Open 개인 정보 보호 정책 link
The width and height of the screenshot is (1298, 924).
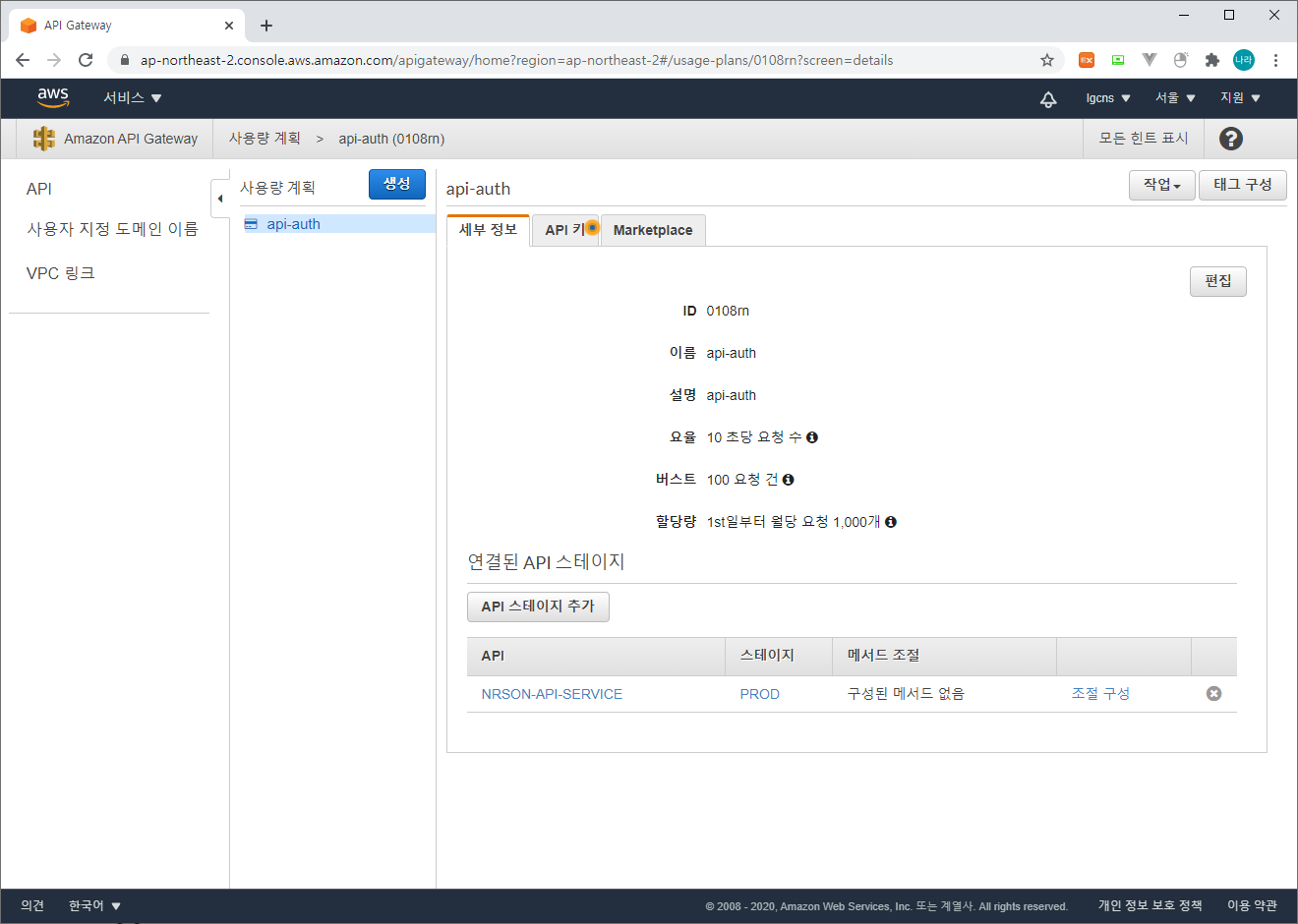click(1150, 905)
